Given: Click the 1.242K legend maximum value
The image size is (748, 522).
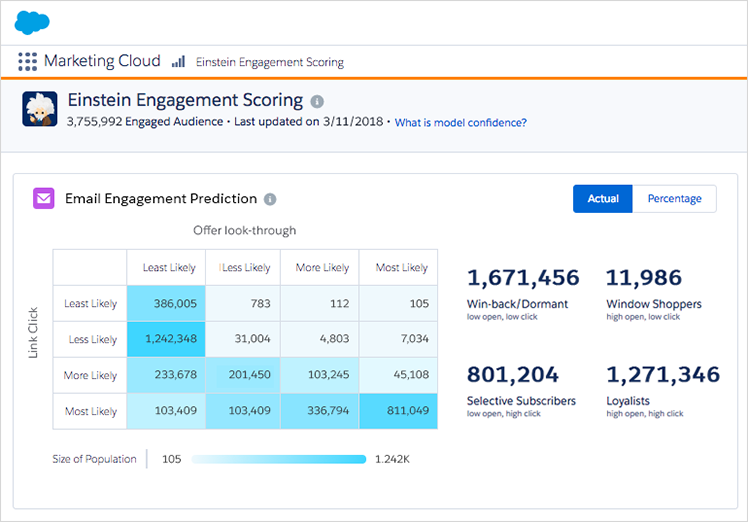Looking at the screenshot, I should (x=392, y=459).
